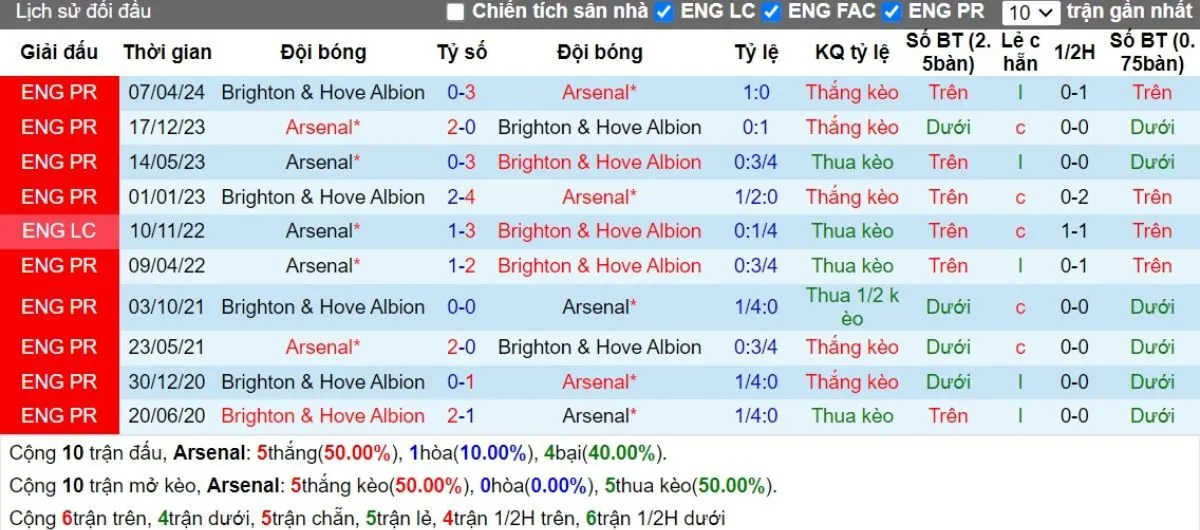Click Brighton & Hove Albion in the 14/05/23 row
1200x530 pixels.
point(599,162)
